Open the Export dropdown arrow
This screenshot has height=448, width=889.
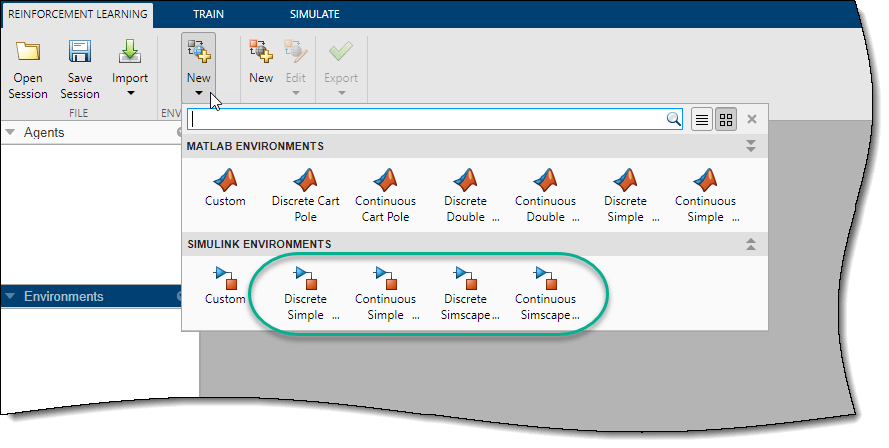[x=341, y=93]
